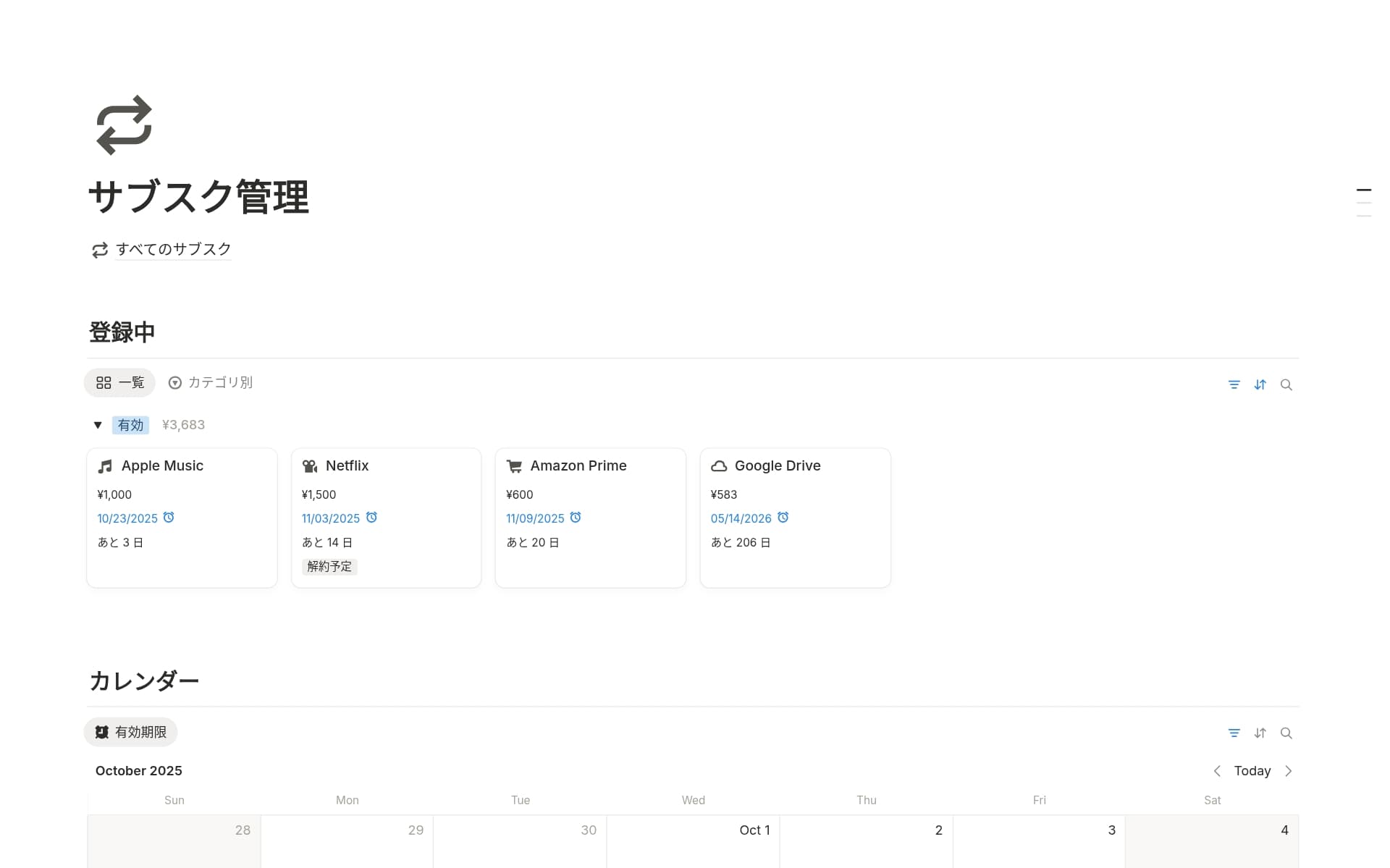Select the 有効期限 calendar view tab
Image resolution: width=1390 pixels, height=868 pixels.
[x=131, y=732]
